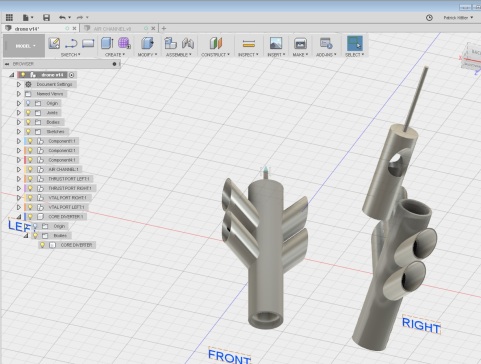This screenshot has width=481, height=364.
Task: Select the Component4:1 tree row
Action: click(x=51, y=160)
